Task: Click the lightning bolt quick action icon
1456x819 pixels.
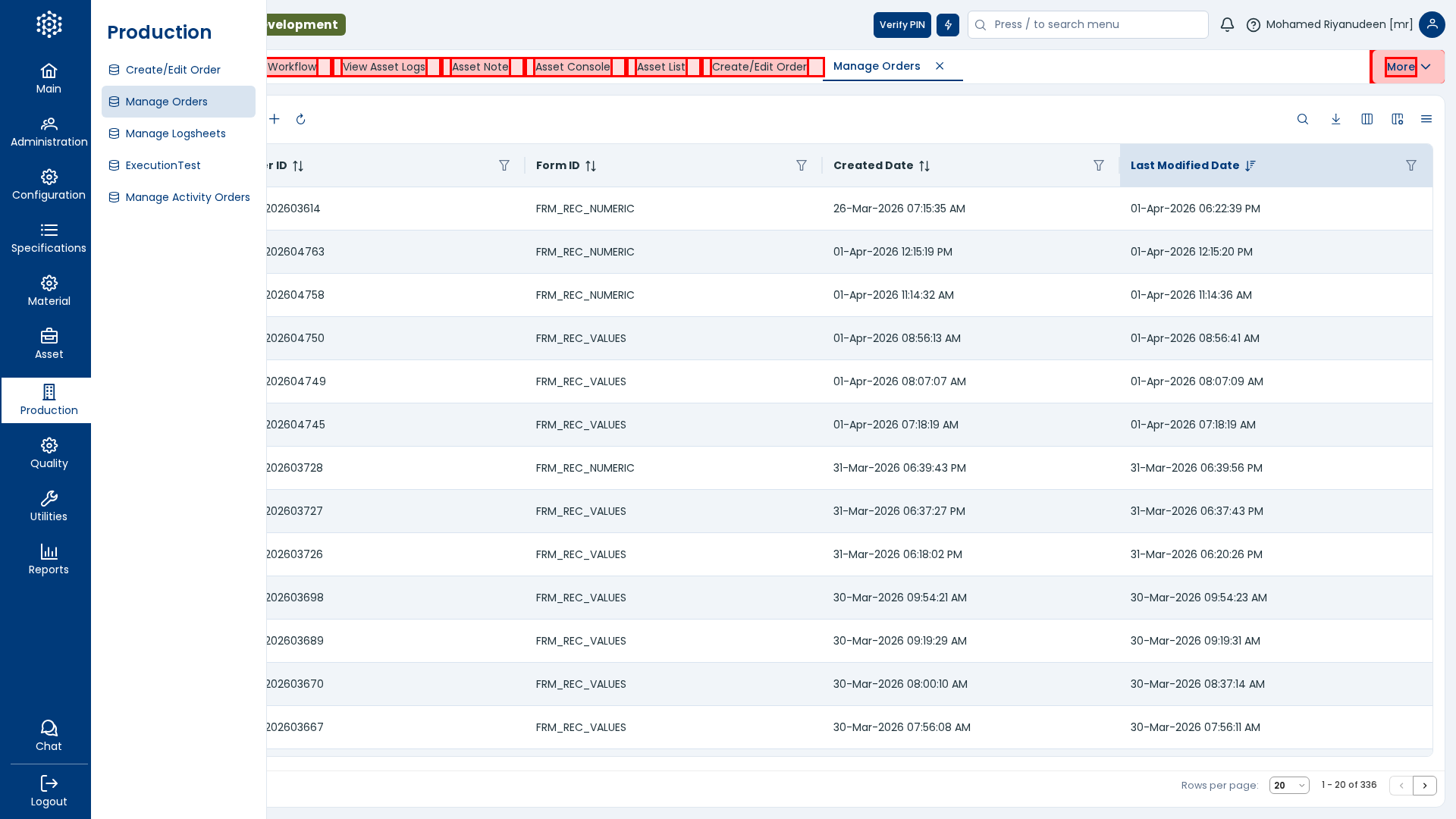Action: [x=948, y=24]
